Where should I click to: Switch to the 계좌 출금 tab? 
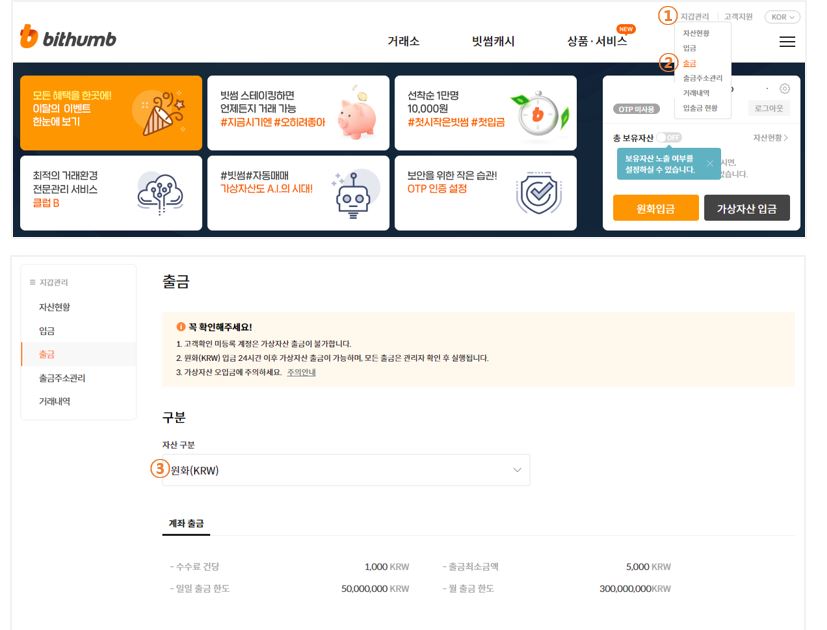pos(186,523)
